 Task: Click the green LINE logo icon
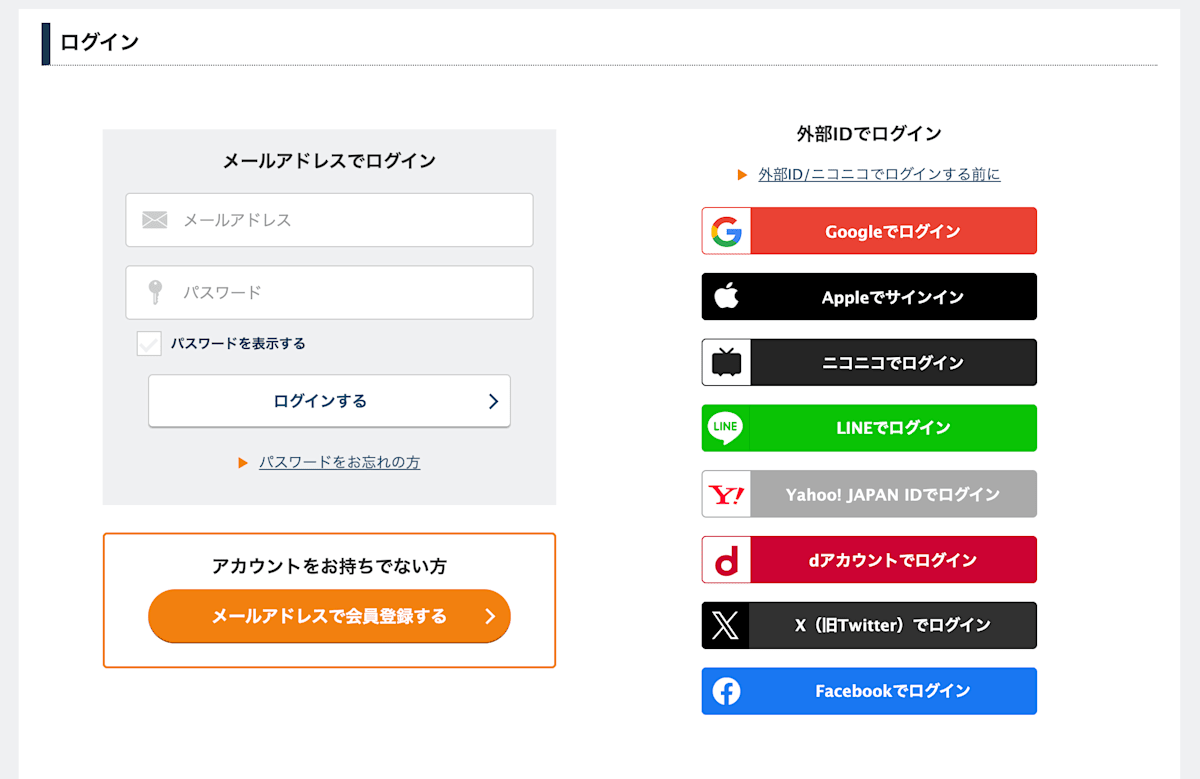[726, 427]
